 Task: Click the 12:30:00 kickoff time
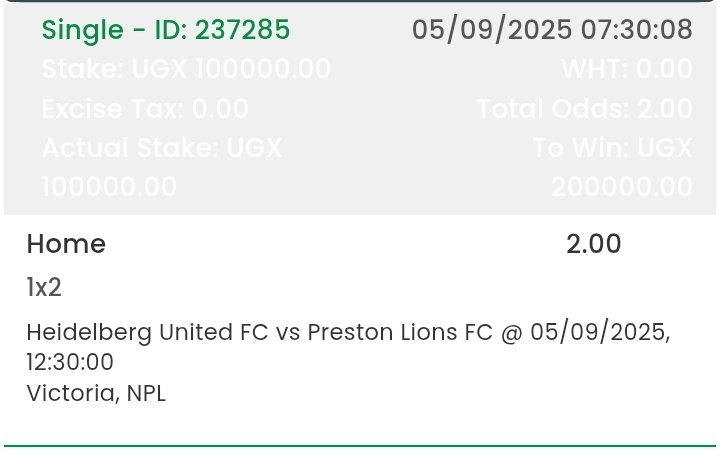pos(70,362)
